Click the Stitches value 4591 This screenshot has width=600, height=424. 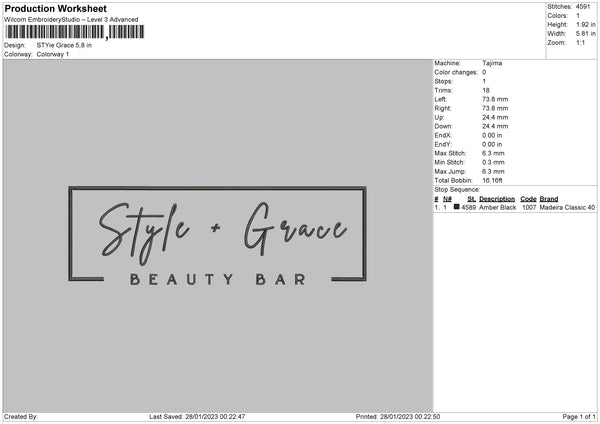tap(583, 7)
